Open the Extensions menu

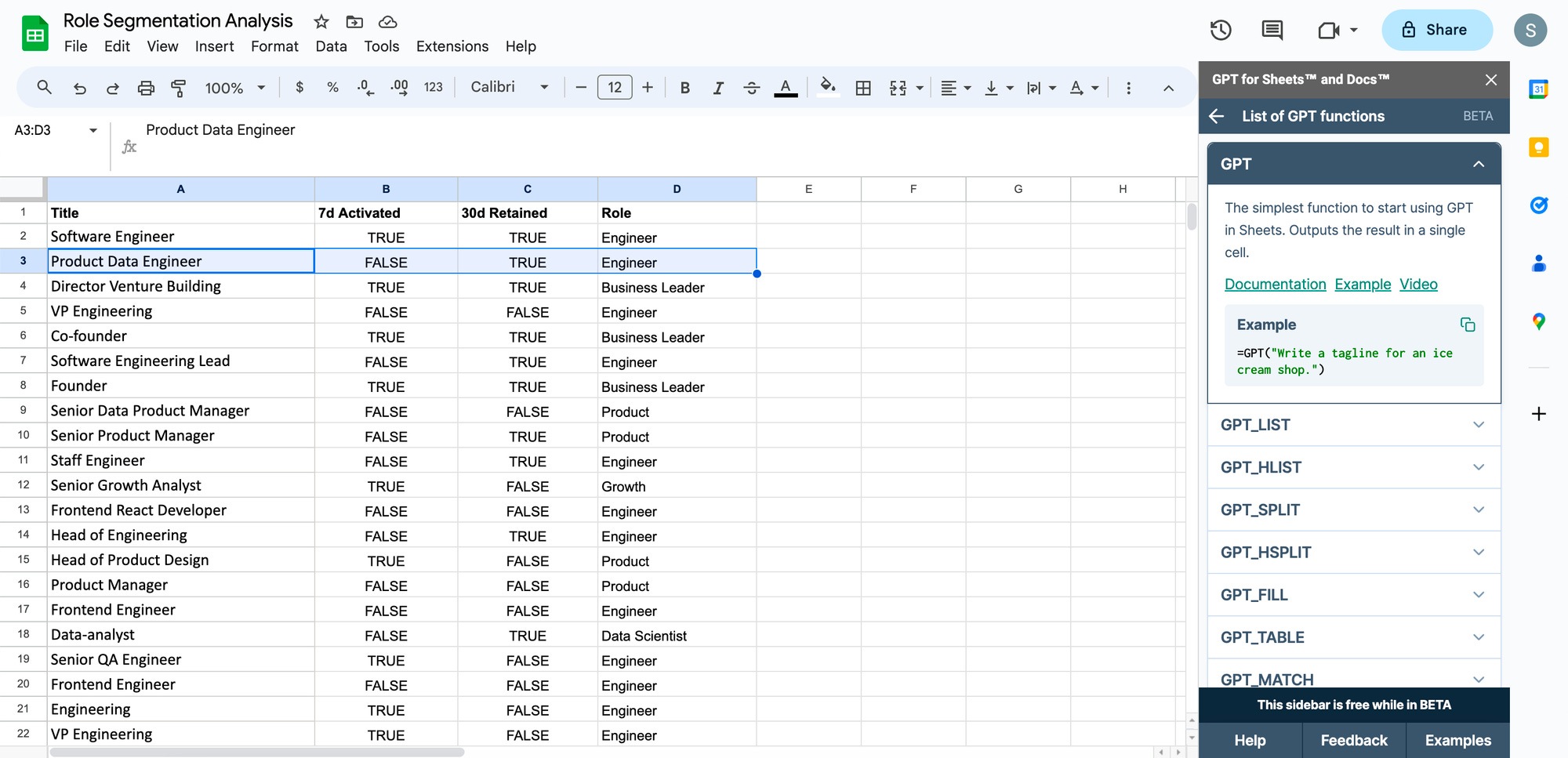coord(452,46)
